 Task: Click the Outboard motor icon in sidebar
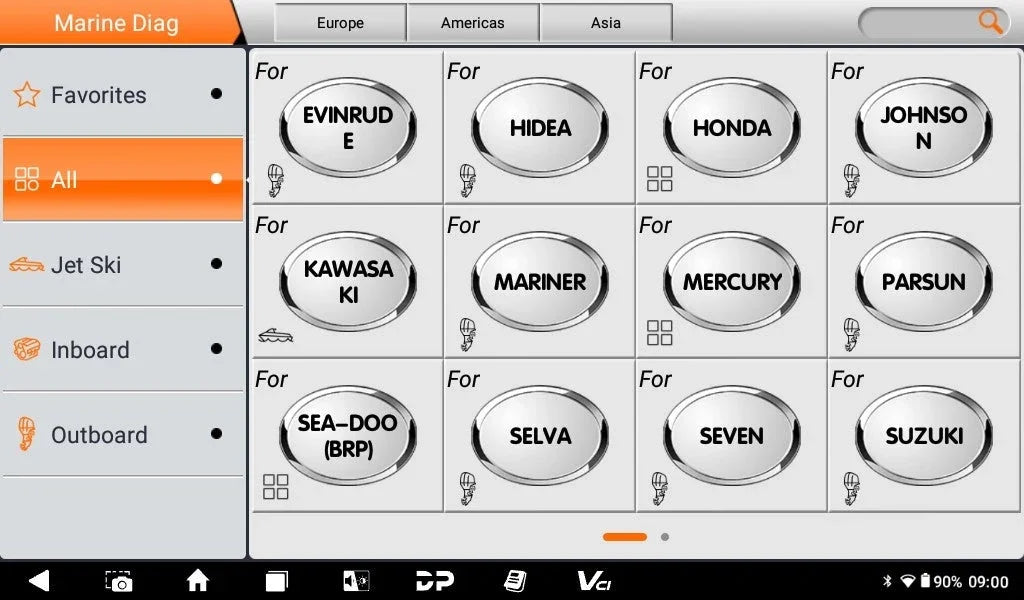[x=27, y=434]
